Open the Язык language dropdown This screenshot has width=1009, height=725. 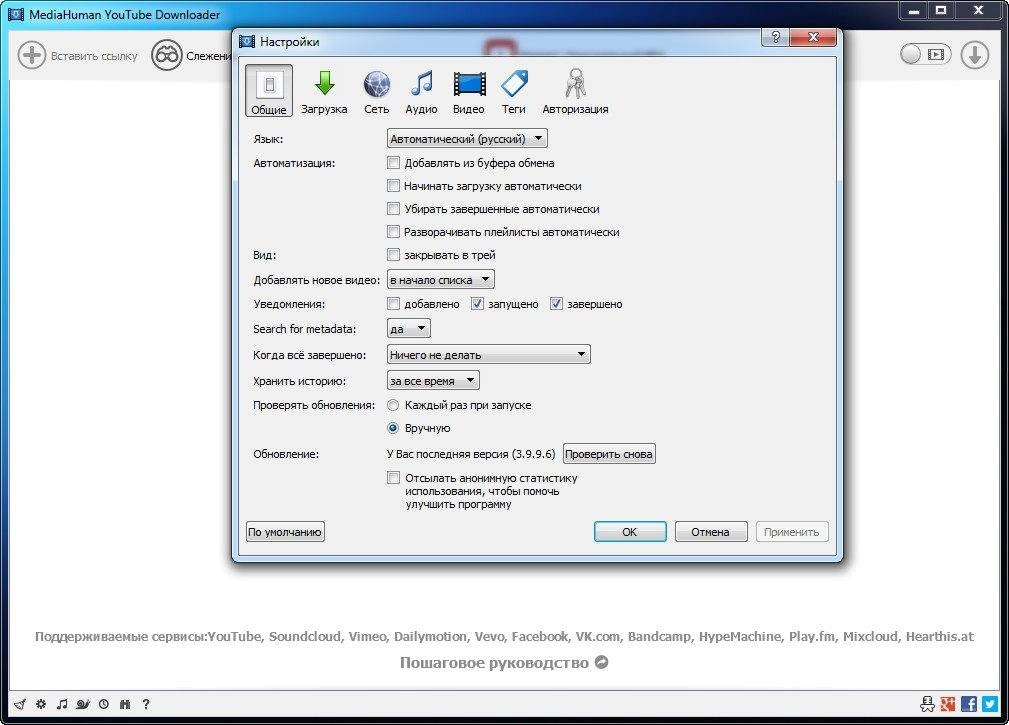[x=467, y=138]
